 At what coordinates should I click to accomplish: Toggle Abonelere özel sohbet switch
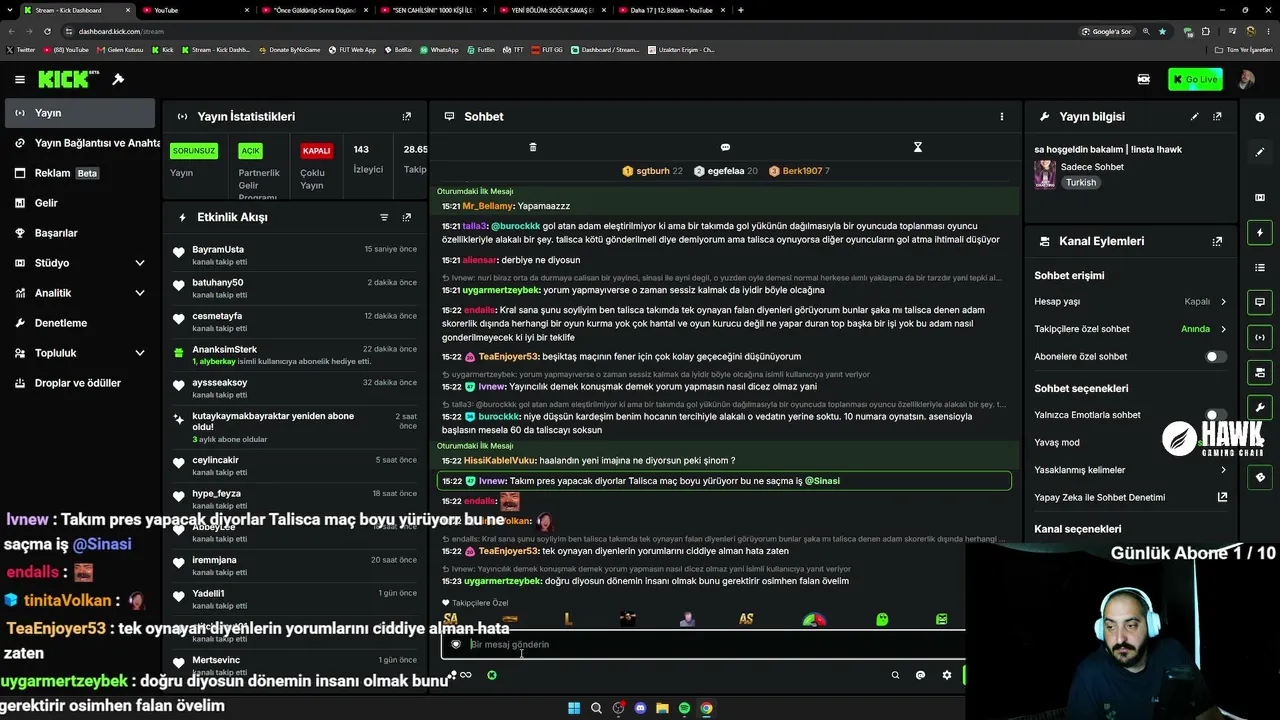coord(1215,356)
